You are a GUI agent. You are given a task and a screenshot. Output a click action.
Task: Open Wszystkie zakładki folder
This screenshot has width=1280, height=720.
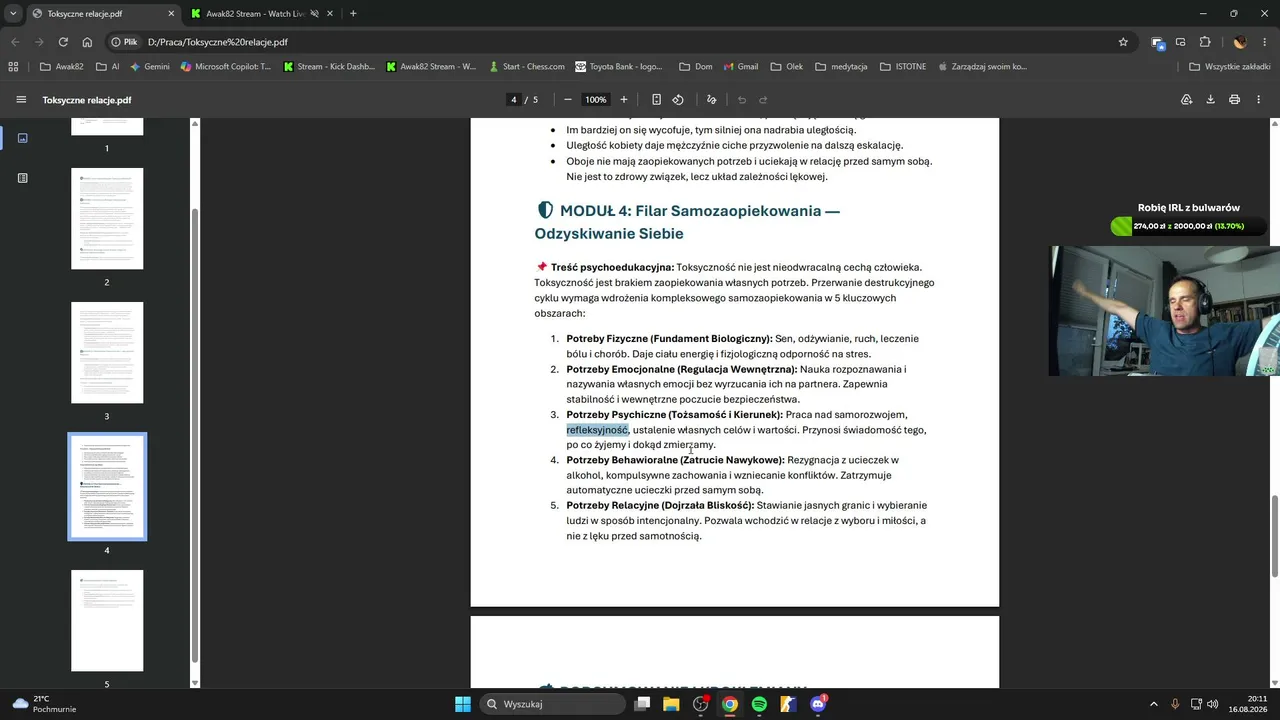[1230, 67]
